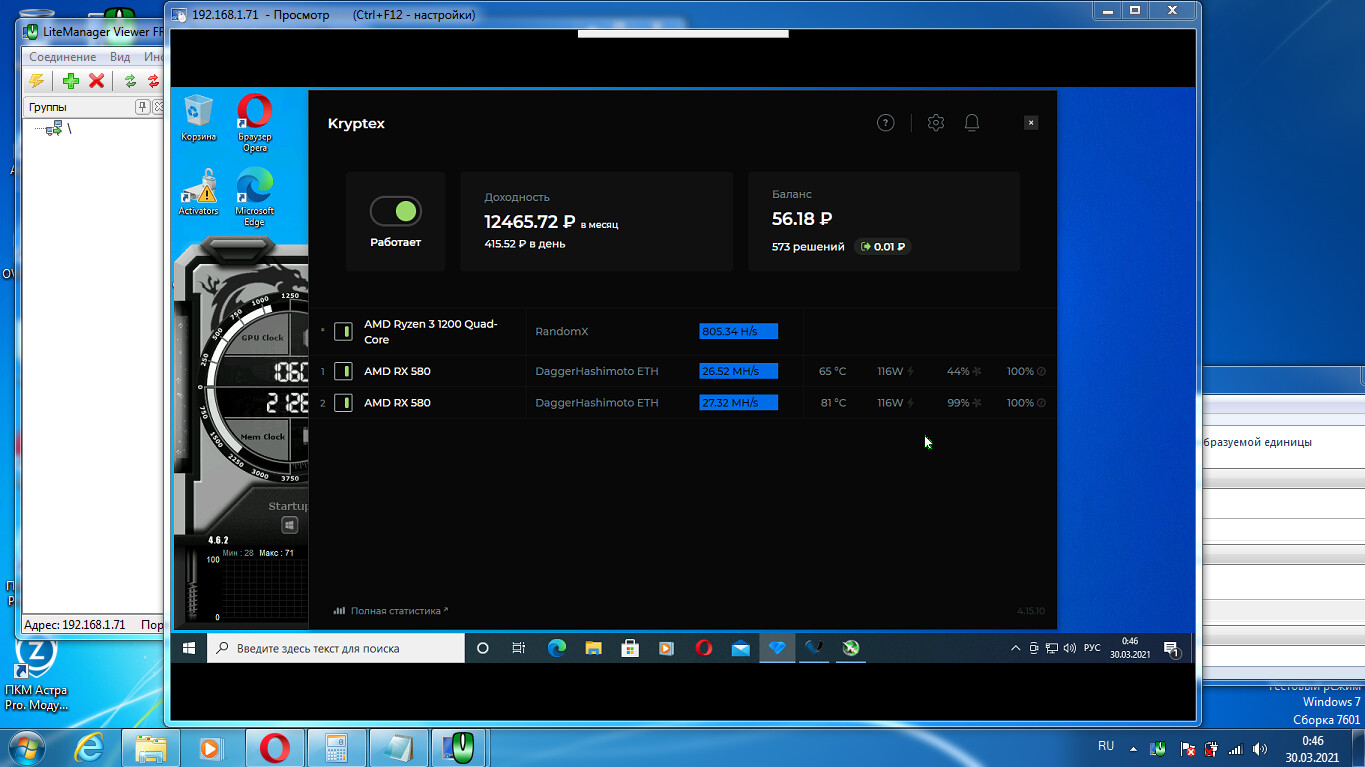This screenshot has height=767, width=1365.
Task: Show hidden icons arrow in local tray
Action: tap(1133, 748)
